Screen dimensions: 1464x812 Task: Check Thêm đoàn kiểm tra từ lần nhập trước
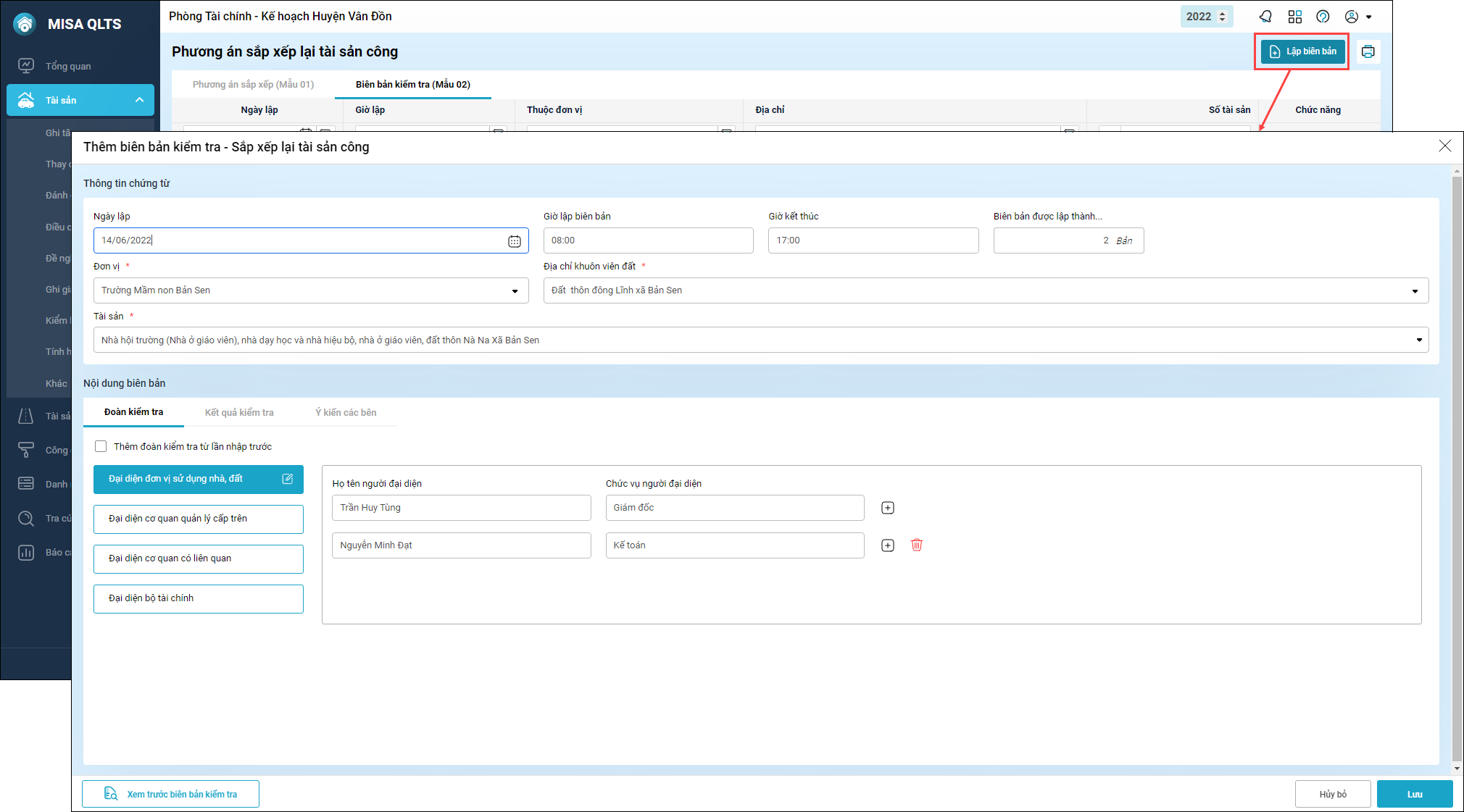coord(101,447)
